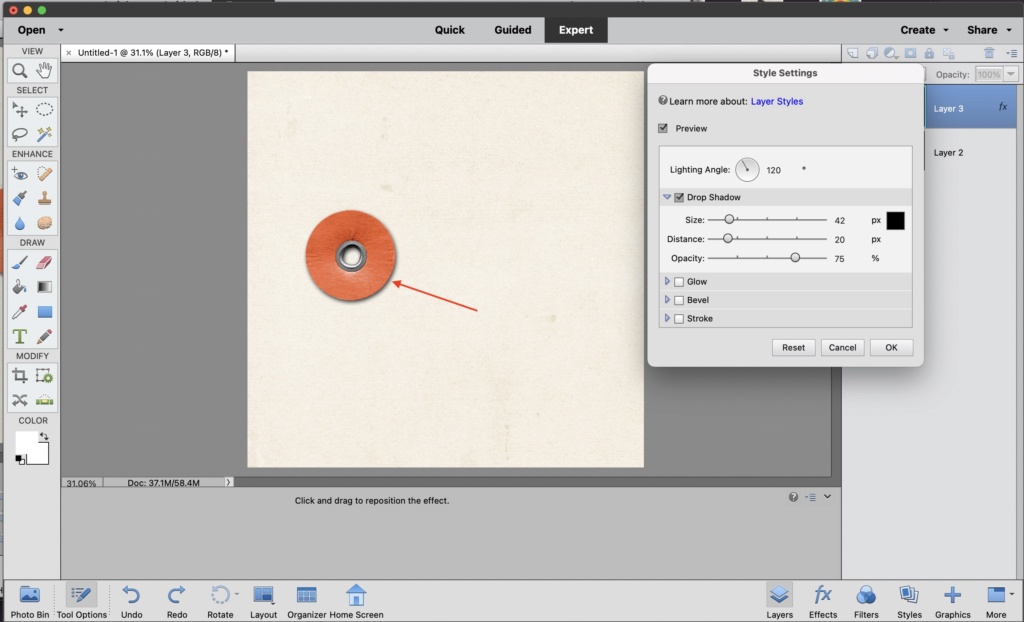Select the Zoom tool
1024x622 pixels.
pos(20,70)
